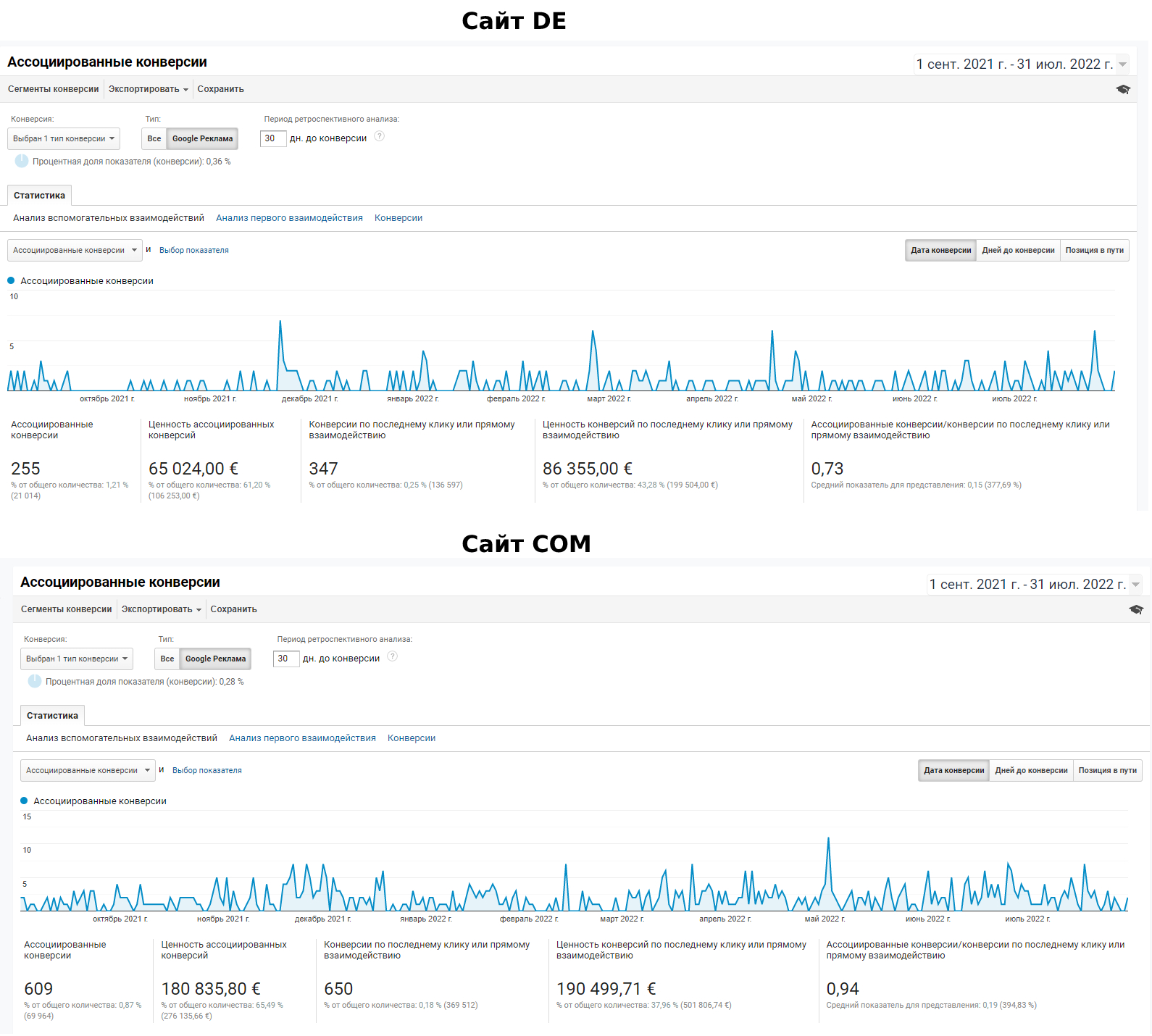1152x1036 pixels.
Task: Open the metric dropdown above the COM chart
Action: click(88, 771)
